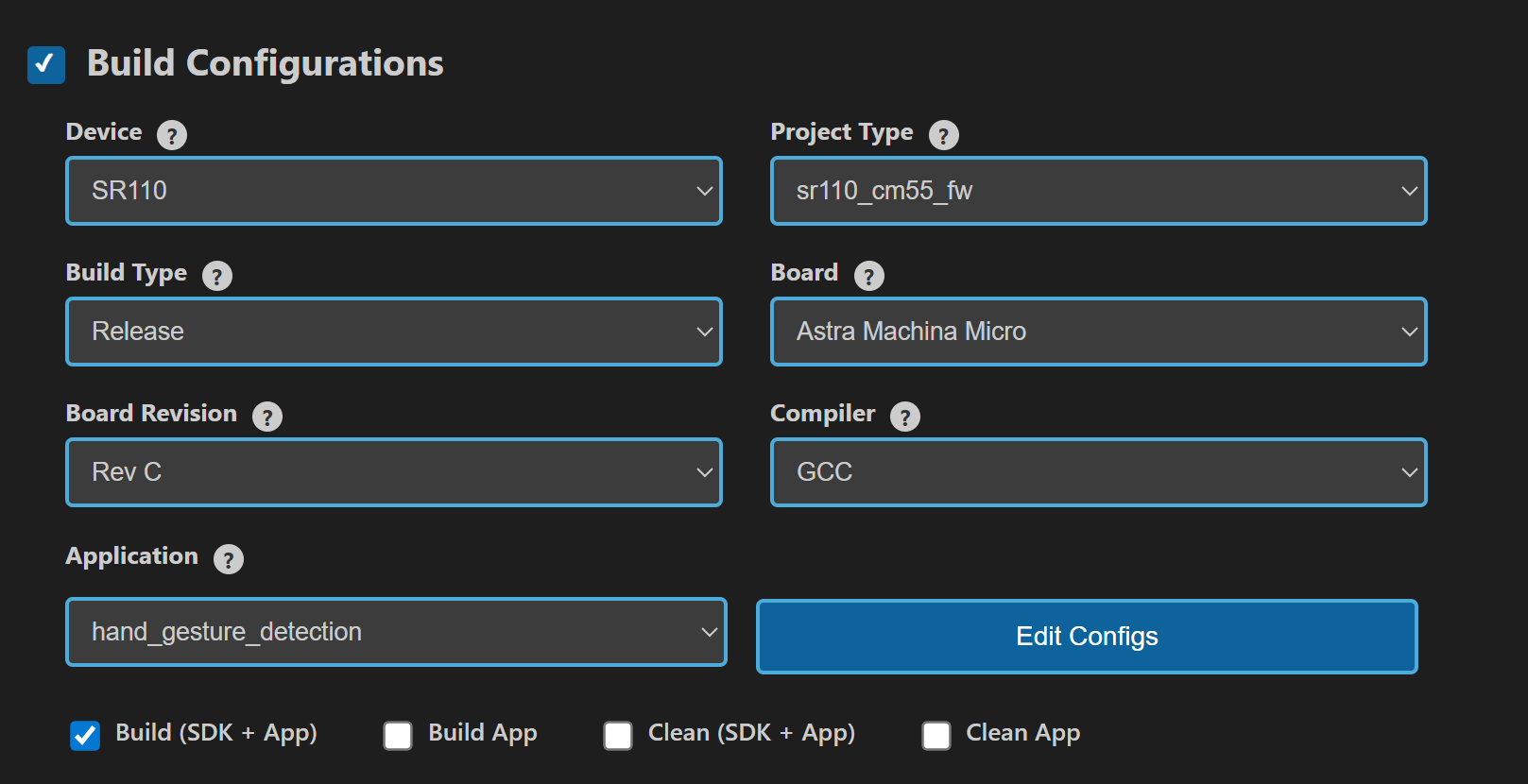The height and width of the screenshot is (784, 1528).
Task: Click the Clean App label text
Action: pyautogui.click(x=1023, y=733)
